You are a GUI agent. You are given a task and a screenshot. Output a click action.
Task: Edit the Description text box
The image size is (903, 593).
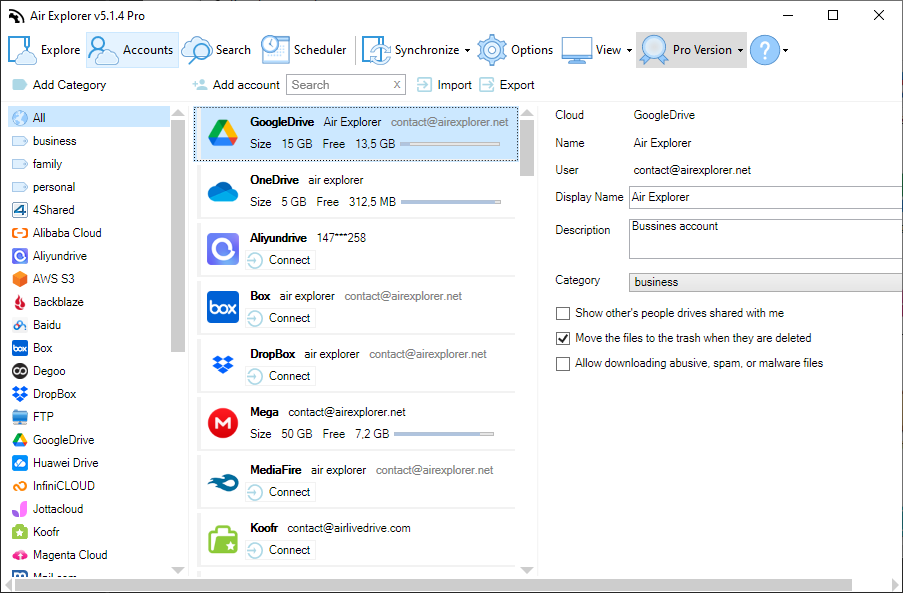click(765, 239)
